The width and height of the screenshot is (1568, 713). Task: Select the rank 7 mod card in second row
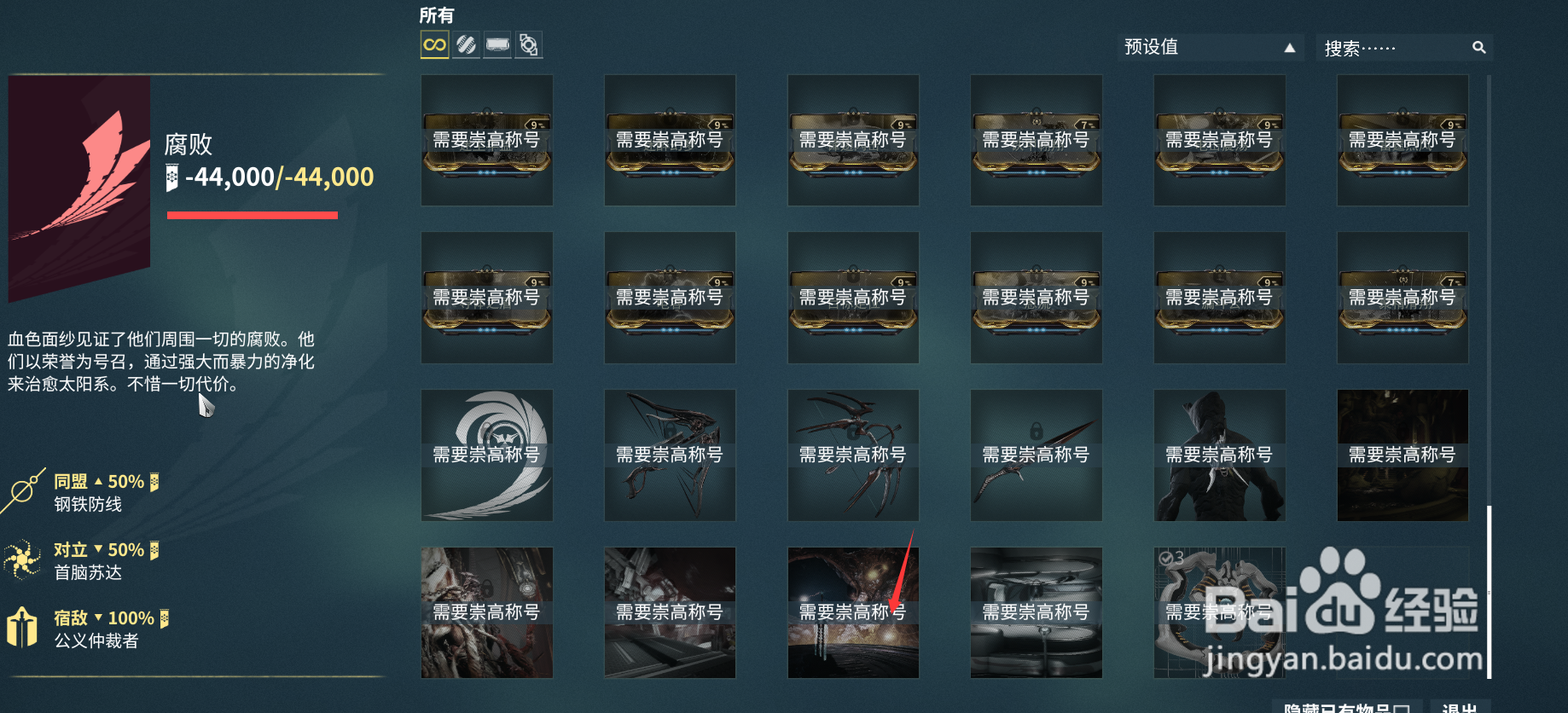click(x=1403, y=298)
